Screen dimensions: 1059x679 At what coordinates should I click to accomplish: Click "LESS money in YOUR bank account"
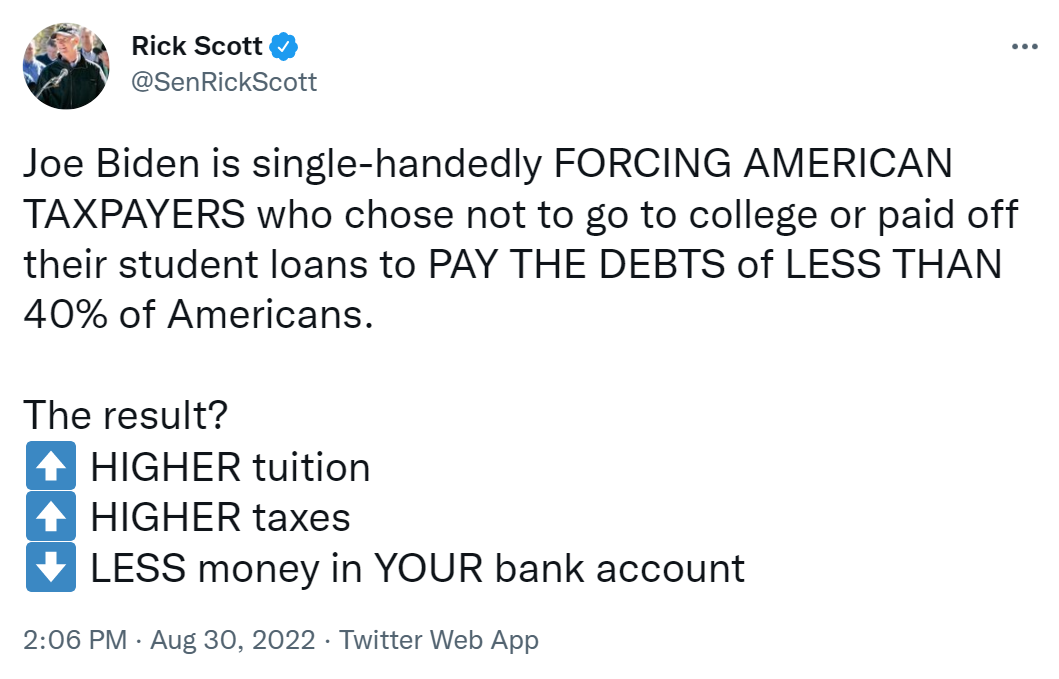[x=417, y=568]
